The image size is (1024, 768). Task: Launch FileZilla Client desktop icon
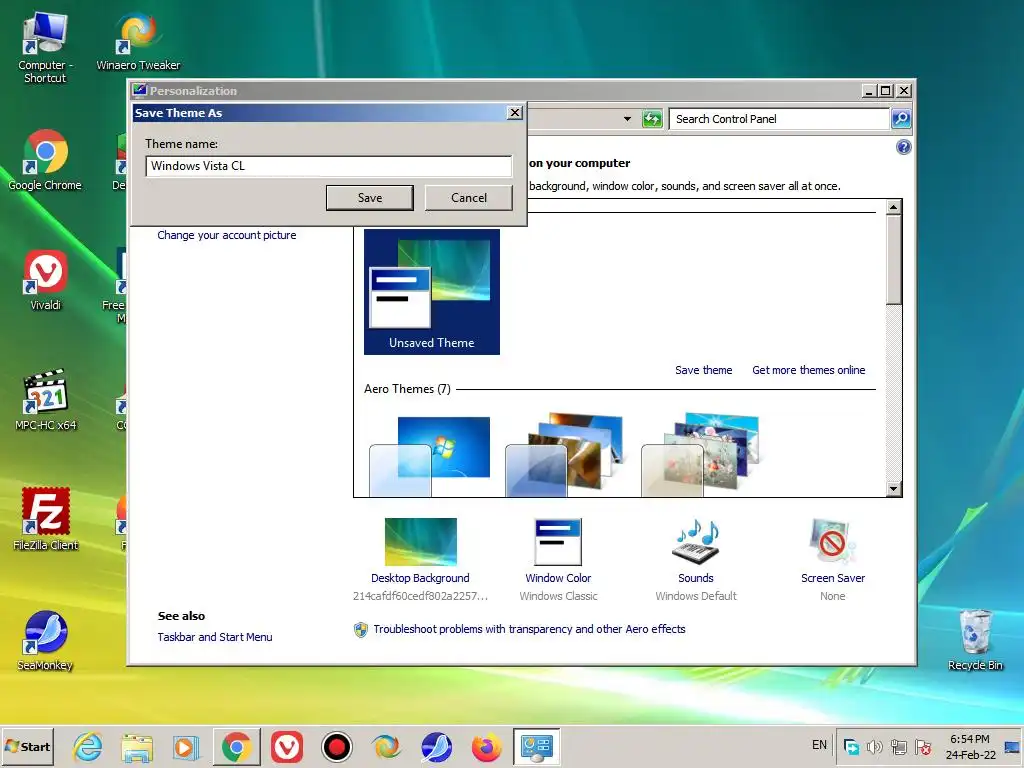45,520
